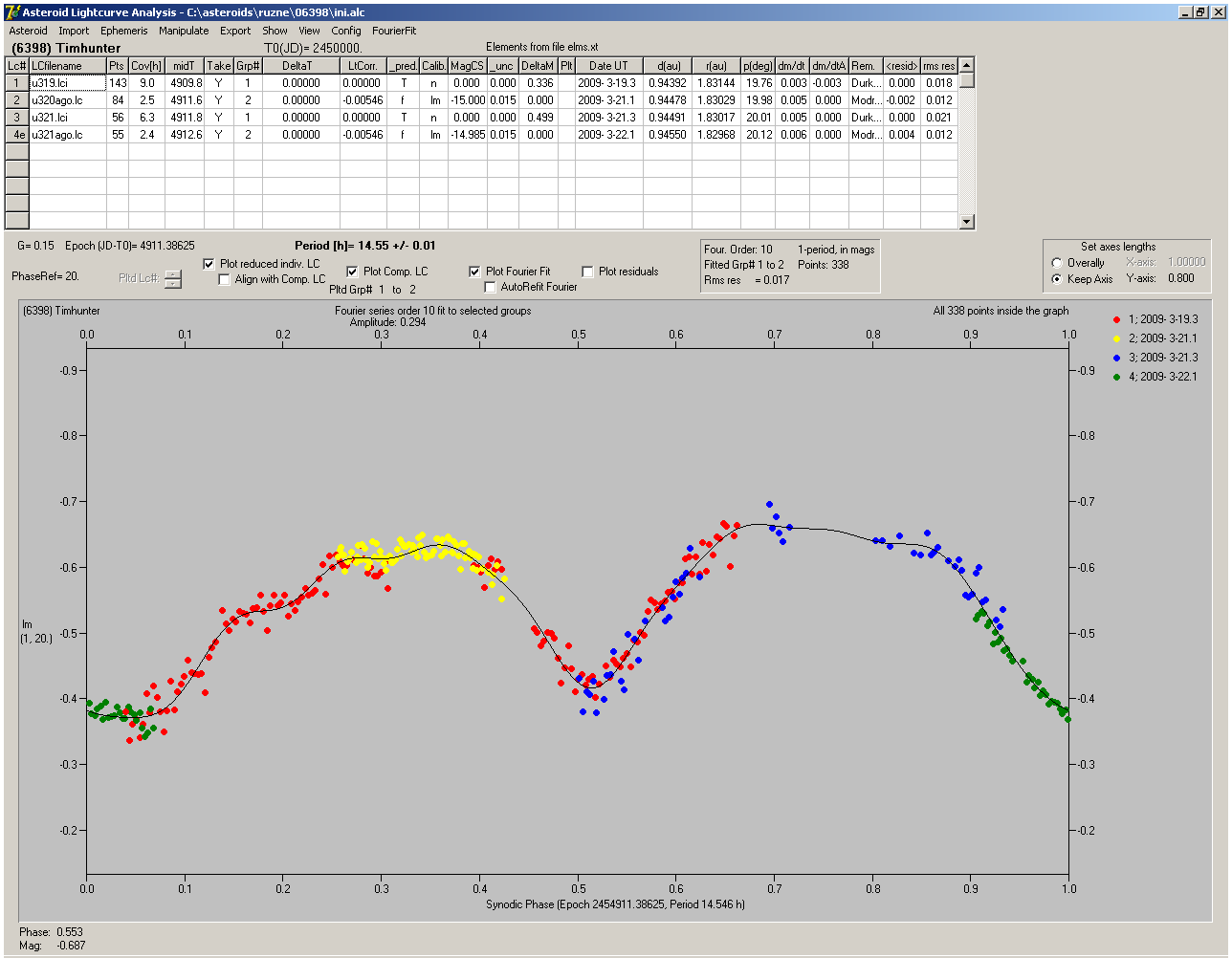Click the Date UT column header
The image size is (1232, 958).
pos(608,66)
